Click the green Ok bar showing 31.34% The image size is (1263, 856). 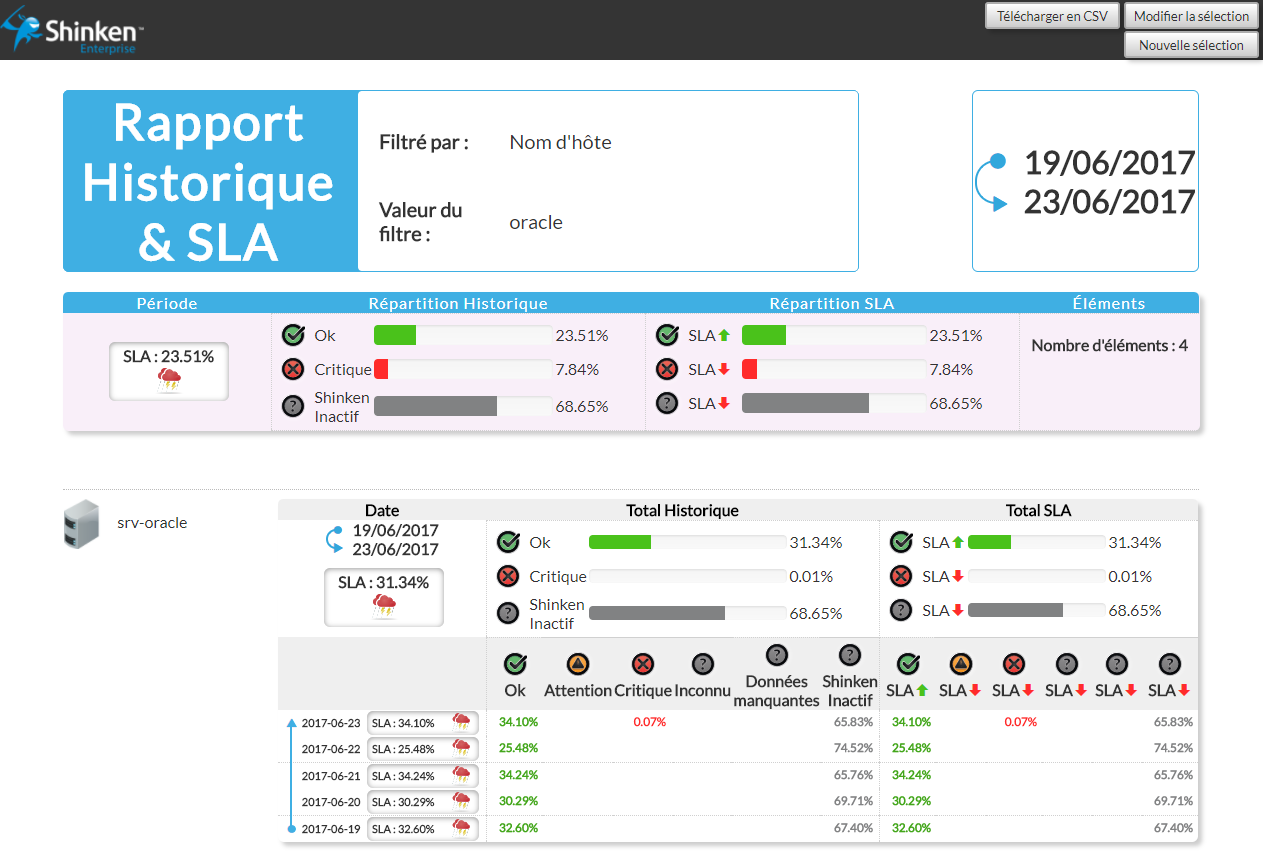pos(620,542)
